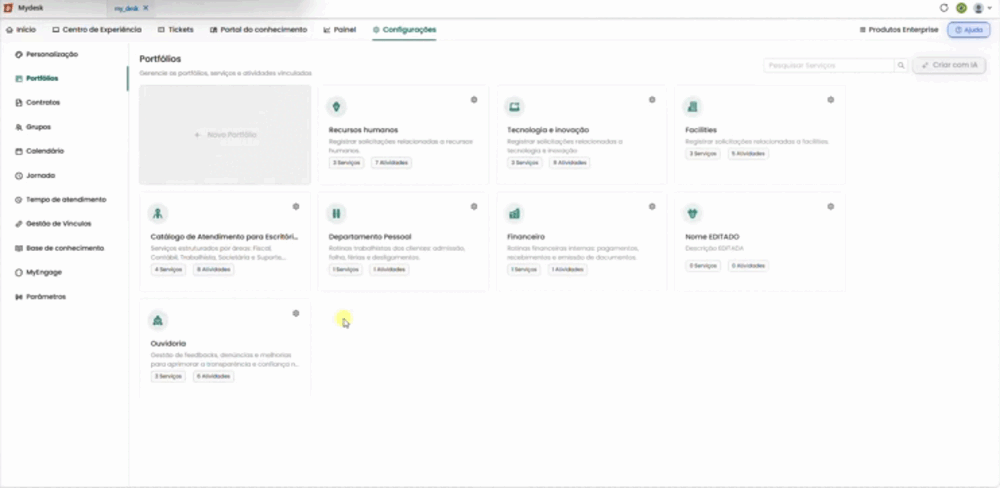Open Parâmetros in the sidebar
The image size is (1000, 488).
pos(40,297)
